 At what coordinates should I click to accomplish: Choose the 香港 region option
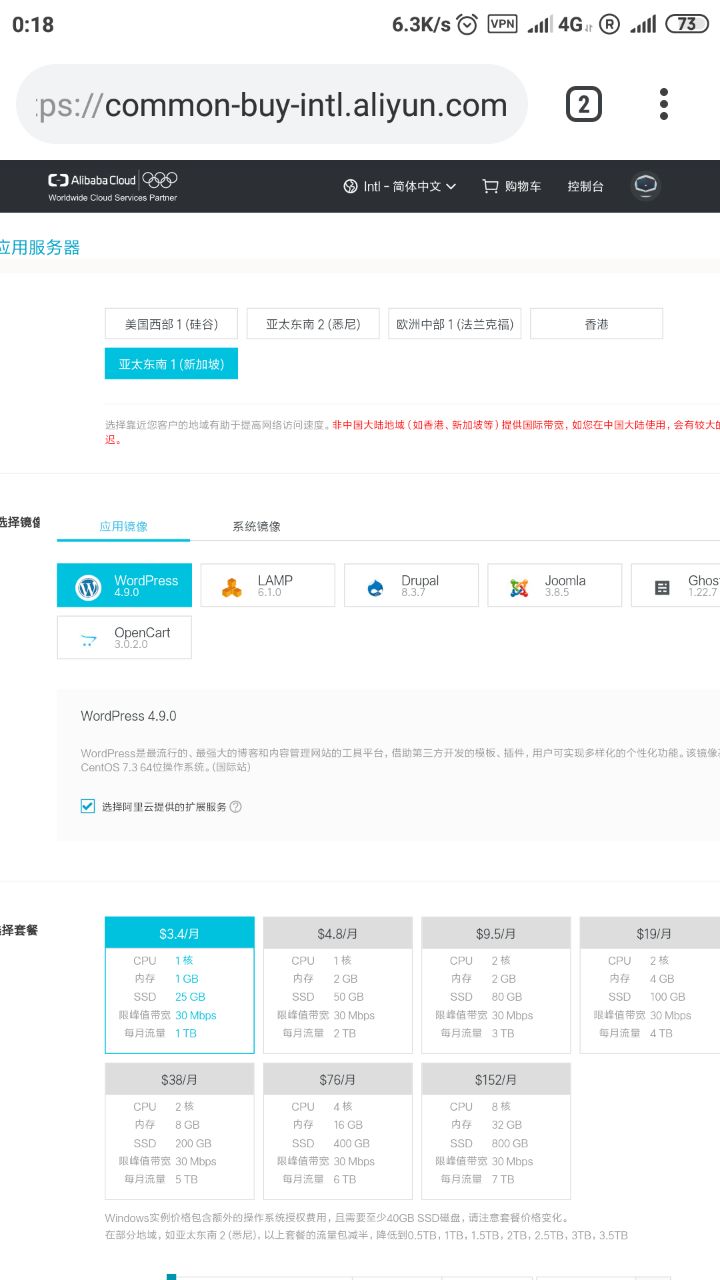(x=596, y=324)
